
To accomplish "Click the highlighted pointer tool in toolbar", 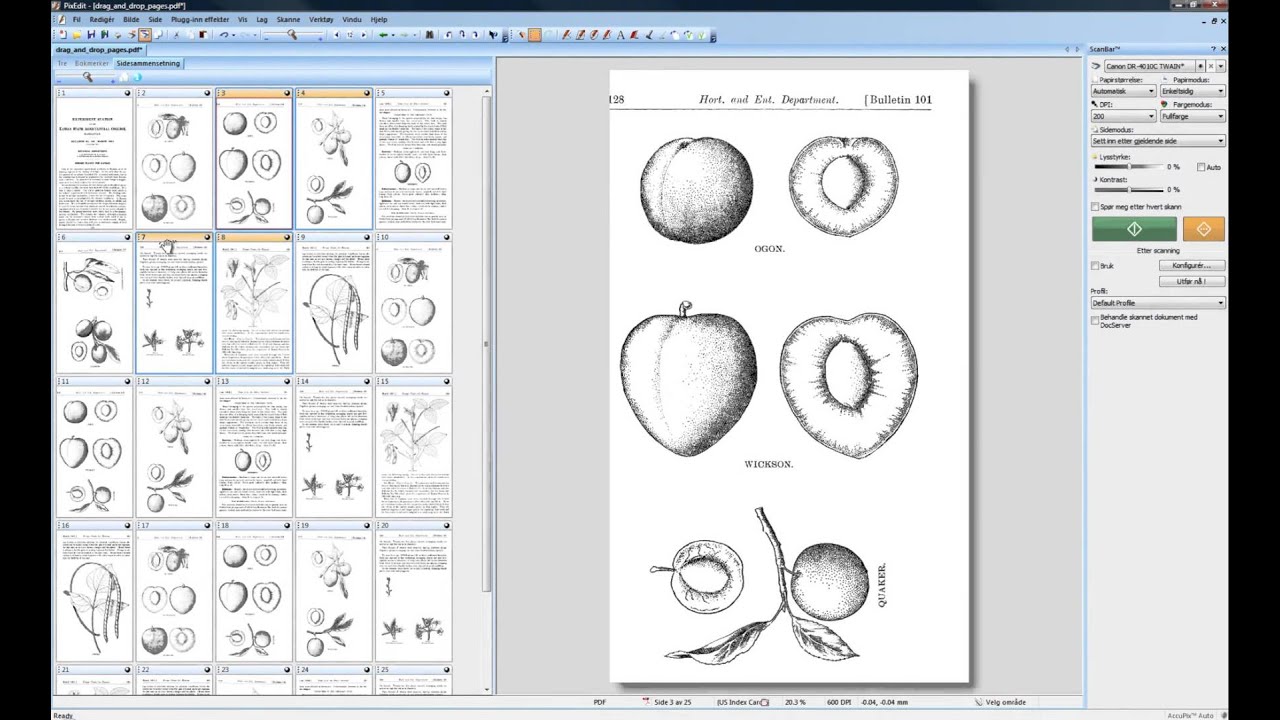I will pos(145,35).
